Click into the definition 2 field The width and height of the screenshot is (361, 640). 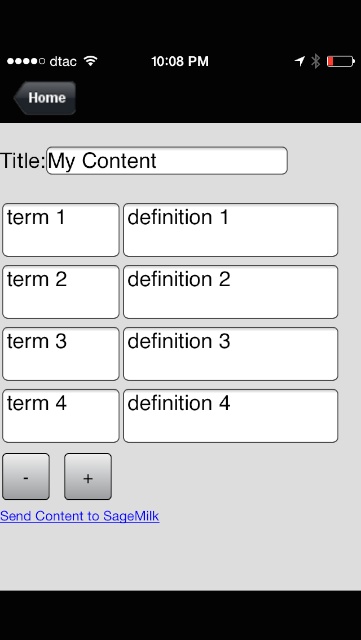coord(230,292)
